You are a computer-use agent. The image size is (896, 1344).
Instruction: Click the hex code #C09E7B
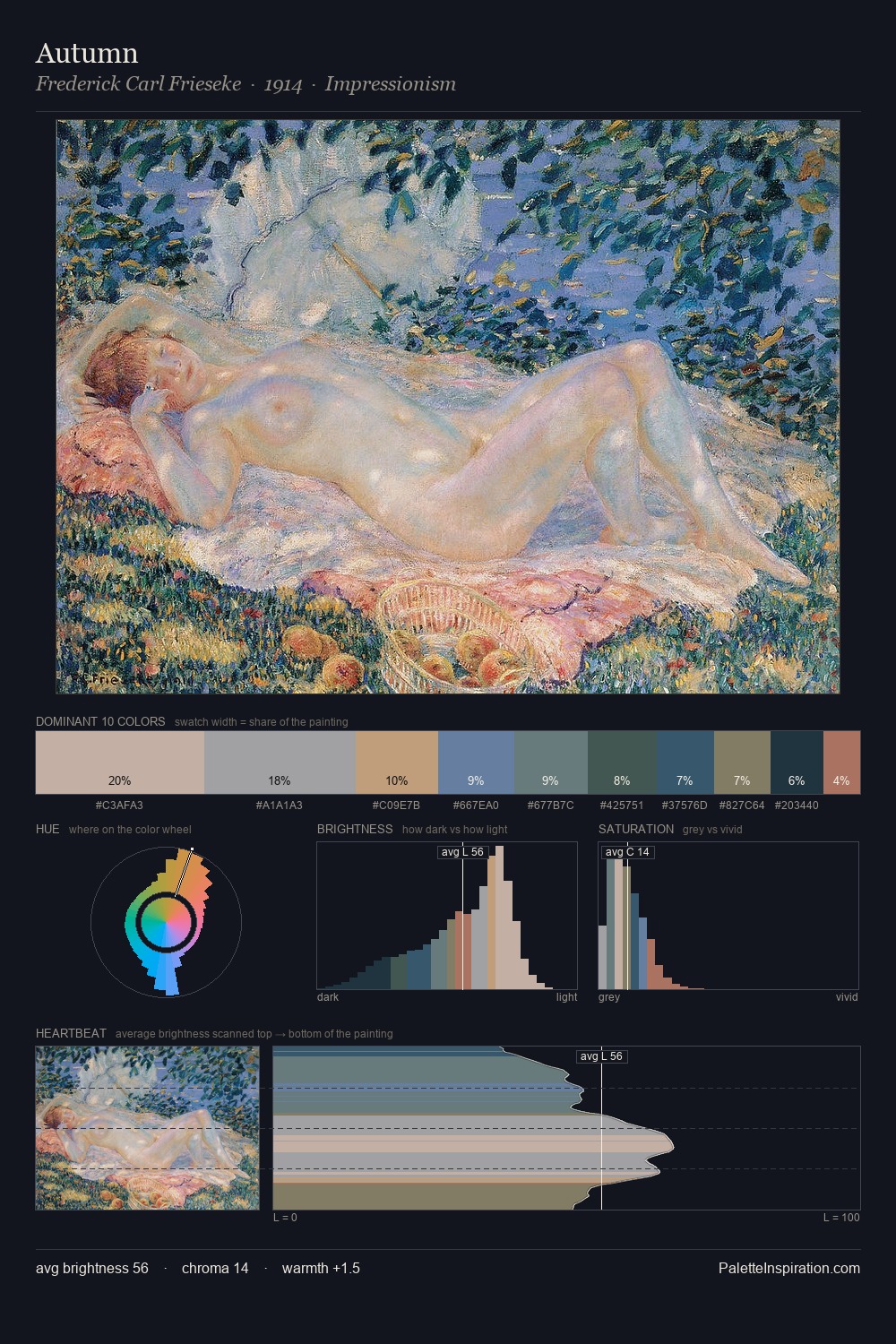tap(396, 806)
